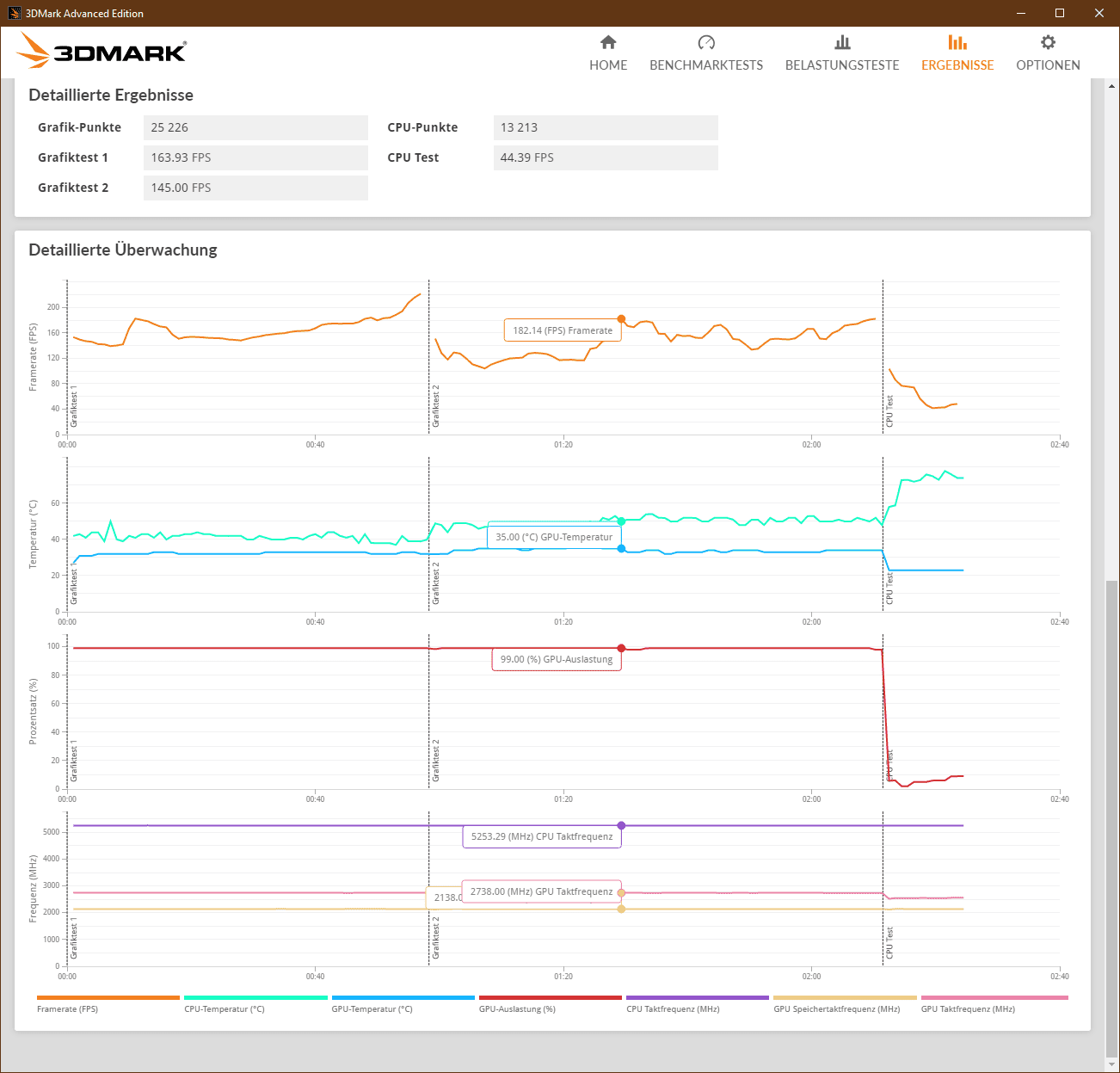Screen dimensions: 1120x1073
Task: Click the Grafiktest 1 value 163.93 FPS
Action: click(255, 157)
